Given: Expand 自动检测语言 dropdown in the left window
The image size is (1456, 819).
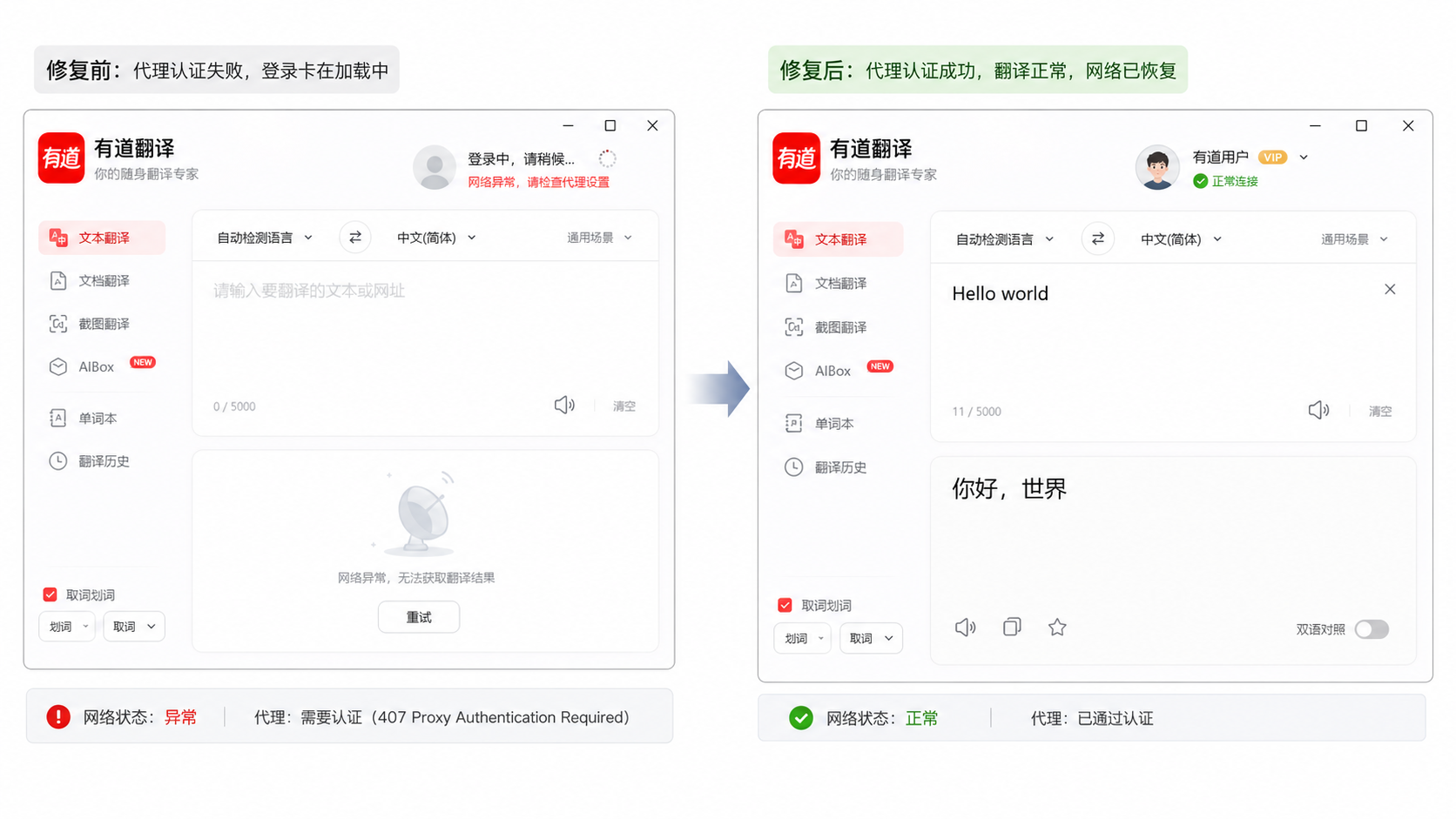Looking at the screenshot, I should click(x=265, y=238).
